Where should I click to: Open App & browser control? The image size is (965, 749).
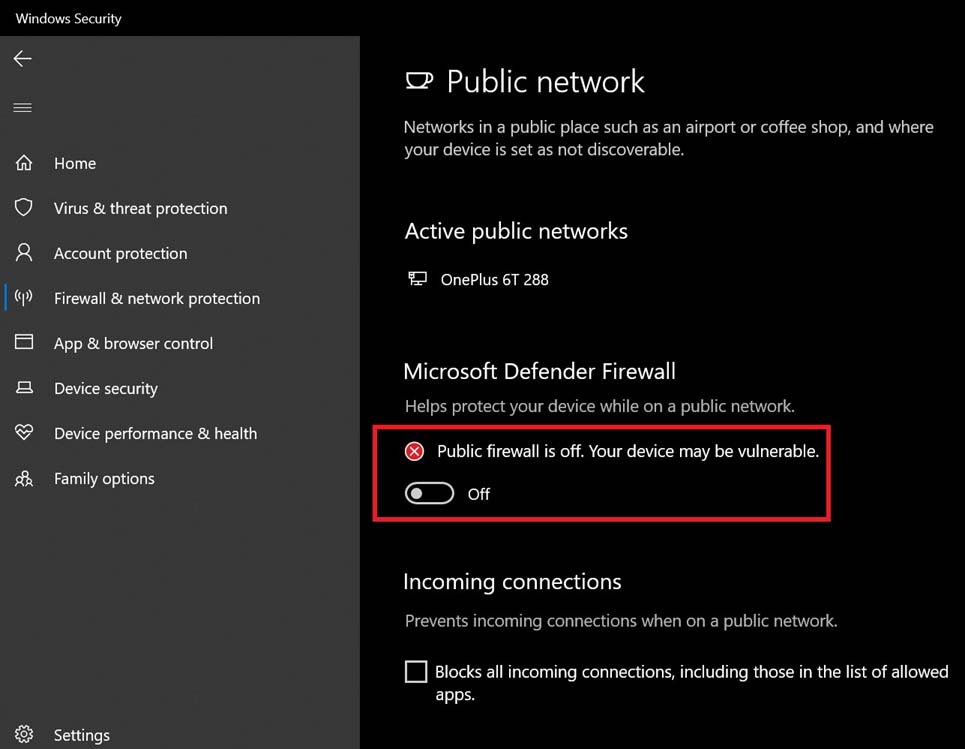pos(180,343)
